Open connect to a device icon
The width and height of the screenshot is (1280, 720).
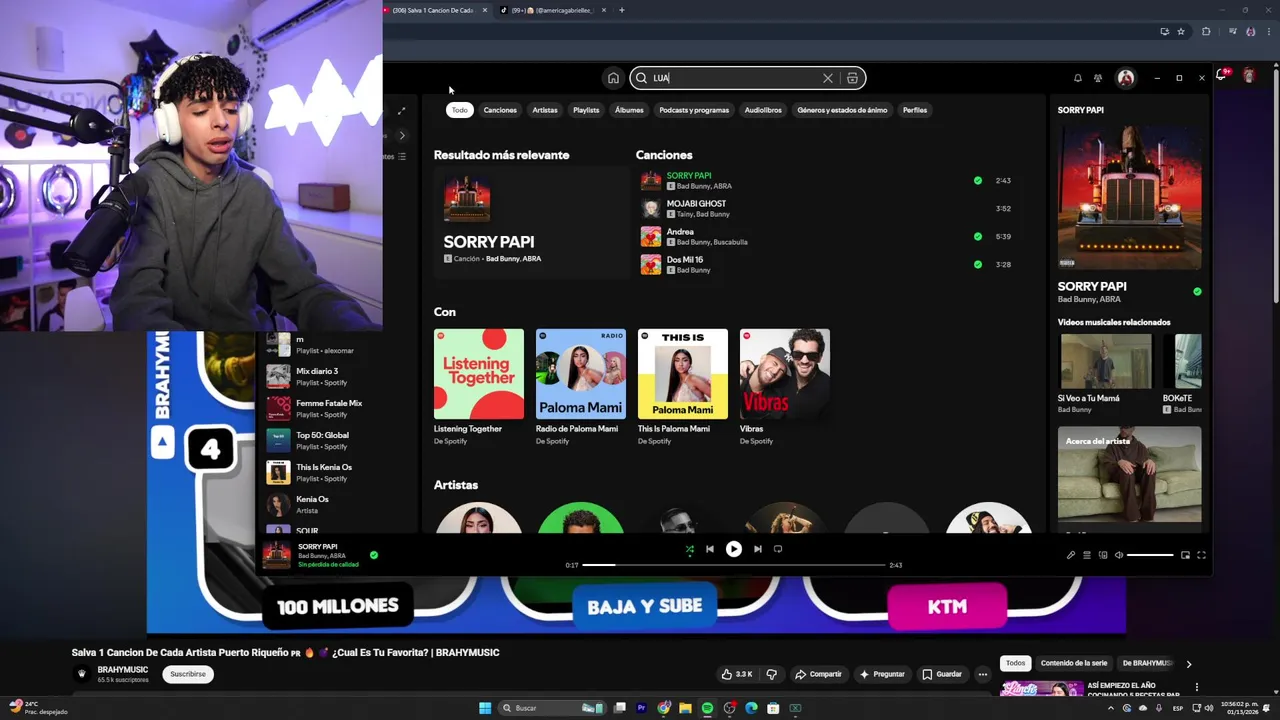1103,555
